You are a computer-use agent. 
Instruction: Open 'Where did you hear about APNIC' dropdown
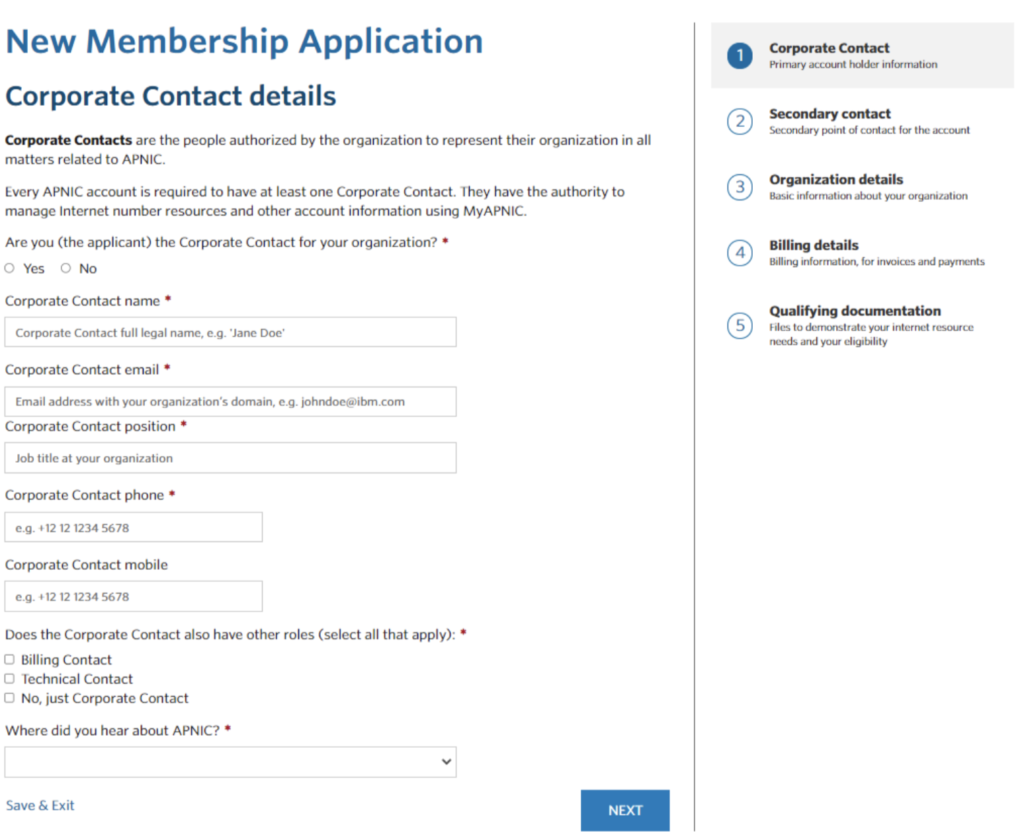click(x=230, y=762)
